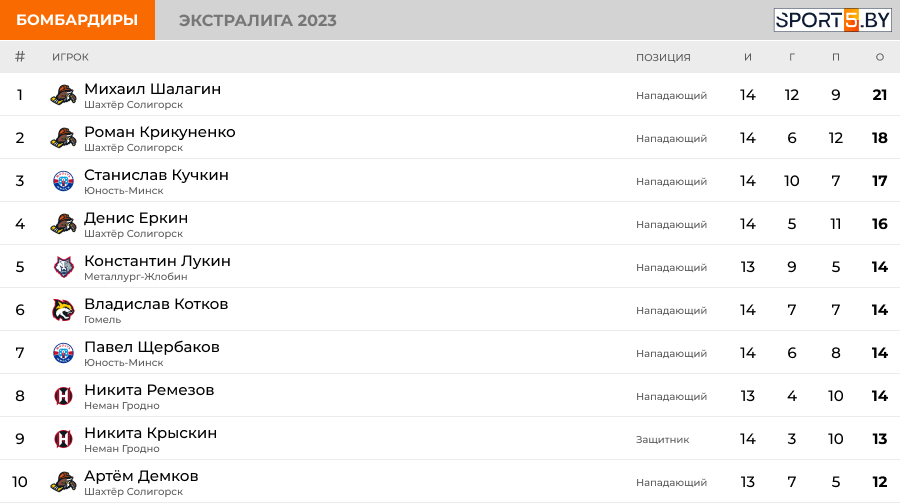900x503 pixels.
Task: Click Неман logo beside Никита Крыскин
Action: (x=63, y=439)
